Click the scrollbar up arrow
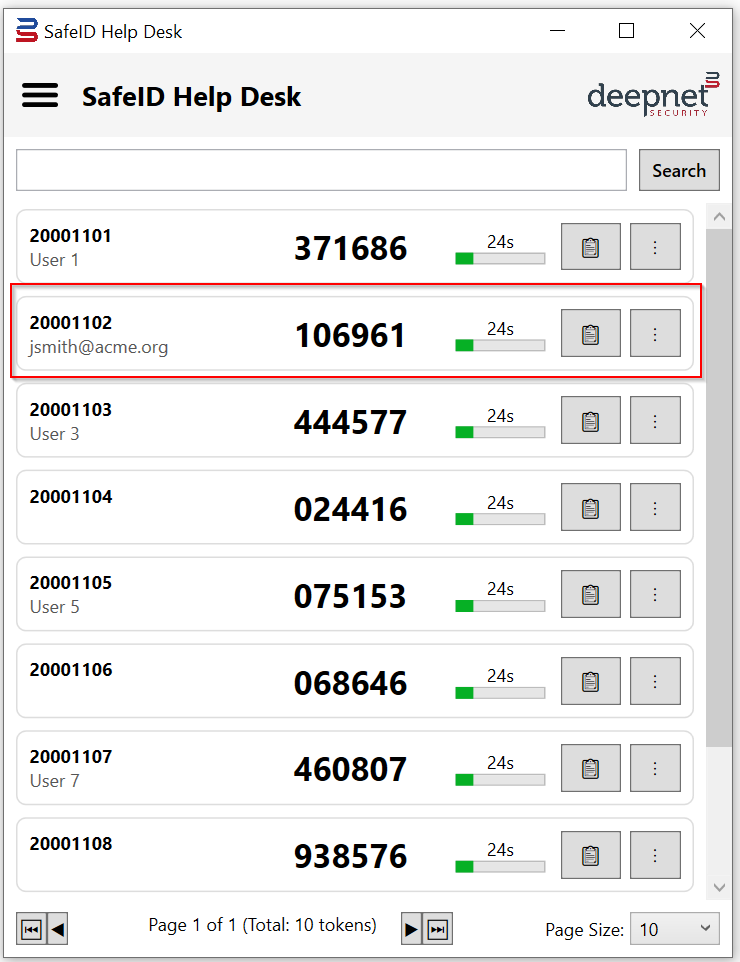This screenshot has width=740, height=962. pos(719,217)
